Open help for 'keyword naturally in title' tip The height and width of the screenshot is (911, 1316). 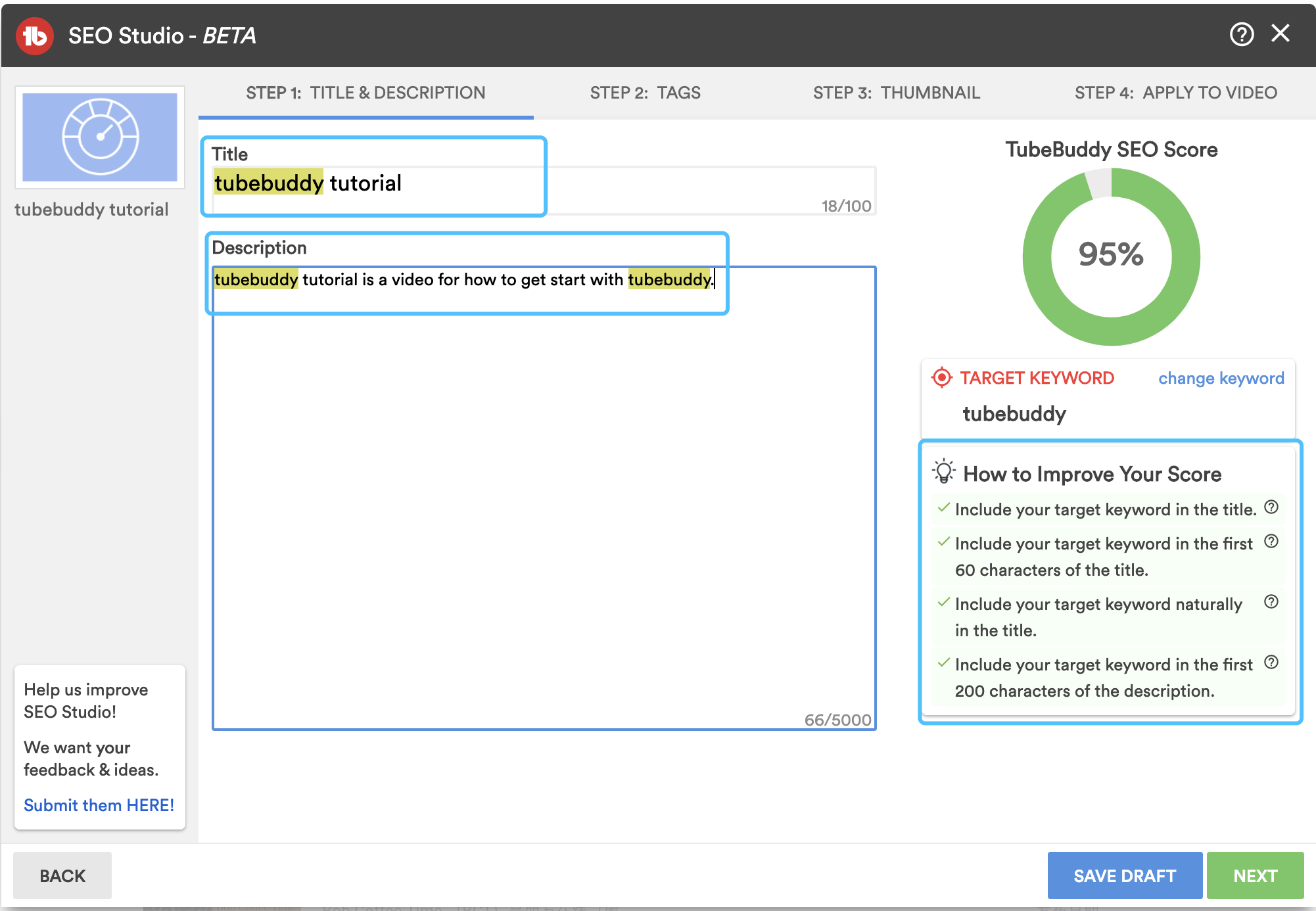pyautogui.click(x=1271, y=601)
